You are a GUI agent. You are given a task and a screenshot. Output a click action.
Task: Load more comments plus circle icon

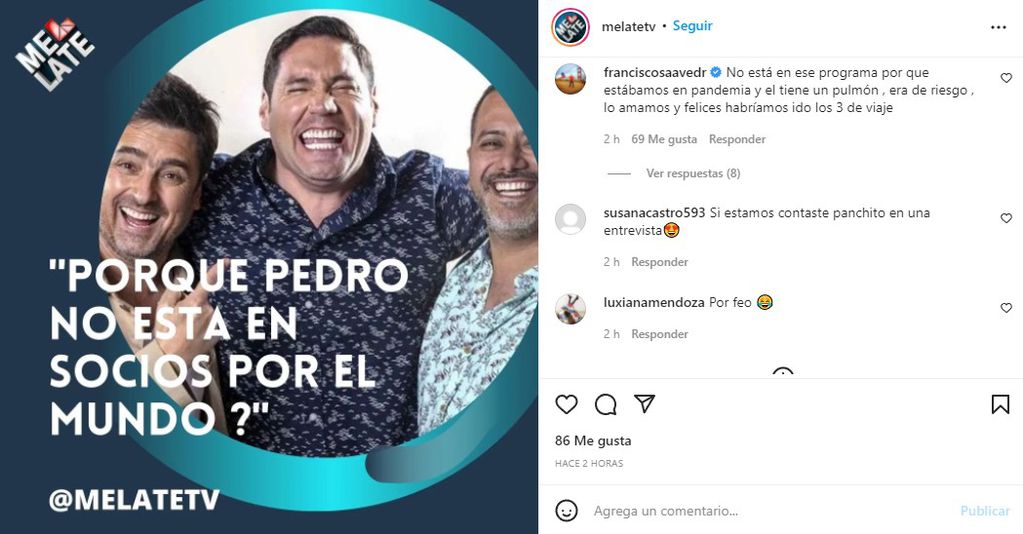click(x=782, y=373)
